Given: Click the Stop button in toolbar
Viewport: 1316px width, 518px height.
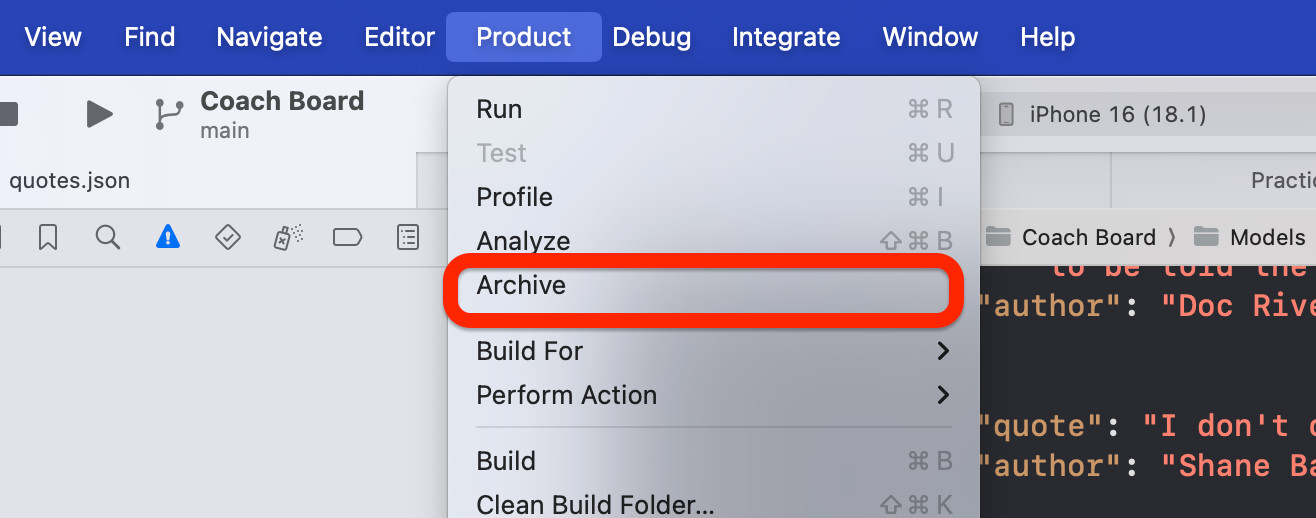Looking at the screenshot, I should point(8,114).
